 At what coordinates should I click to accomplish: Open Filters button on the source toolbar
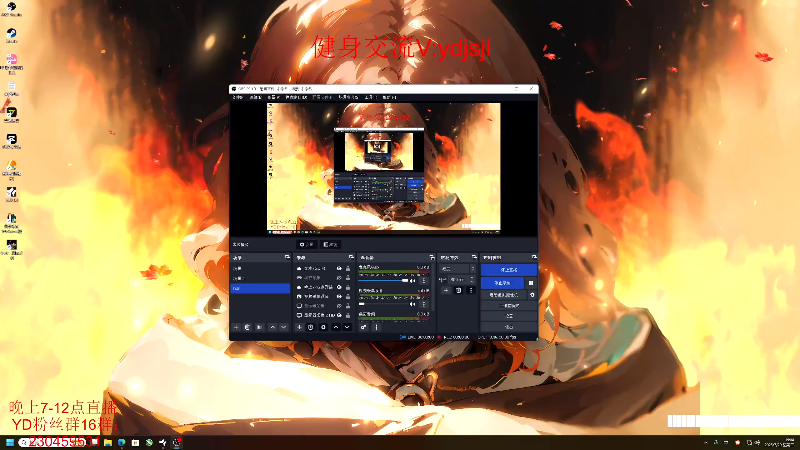(x=331, y=244)
